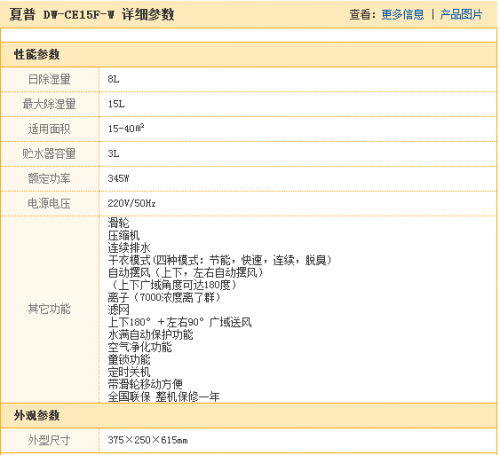Viewport: 500px width, 455px height.
Task: Click the 220V/50Hz value
Action: [132, 203]
